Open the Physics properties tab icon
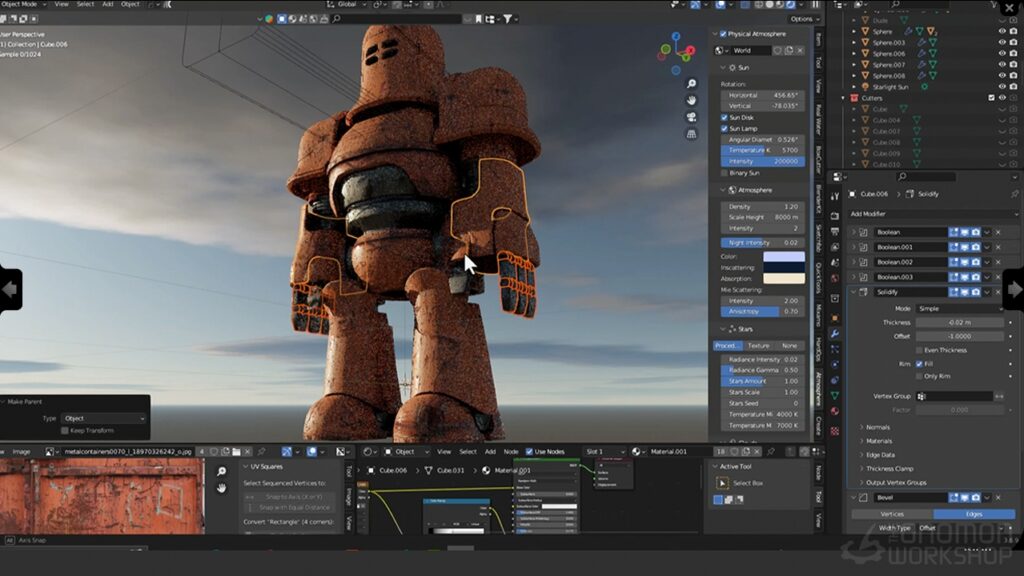 click(x=835, y=364)
